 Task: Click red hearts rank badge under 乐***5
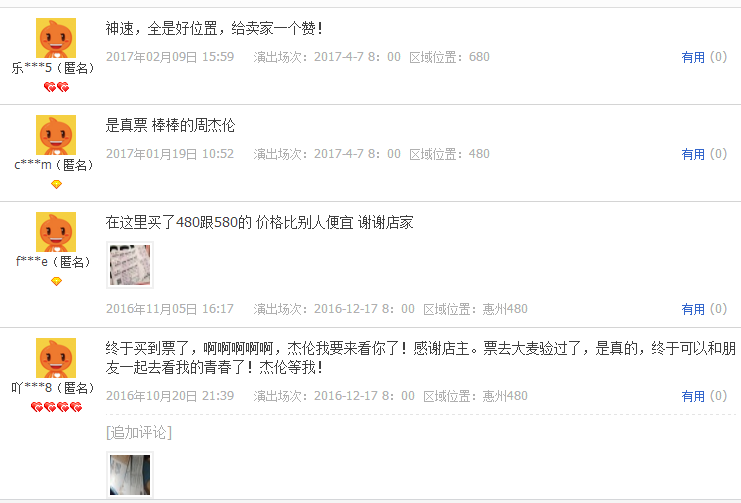(x=56, y=87)
